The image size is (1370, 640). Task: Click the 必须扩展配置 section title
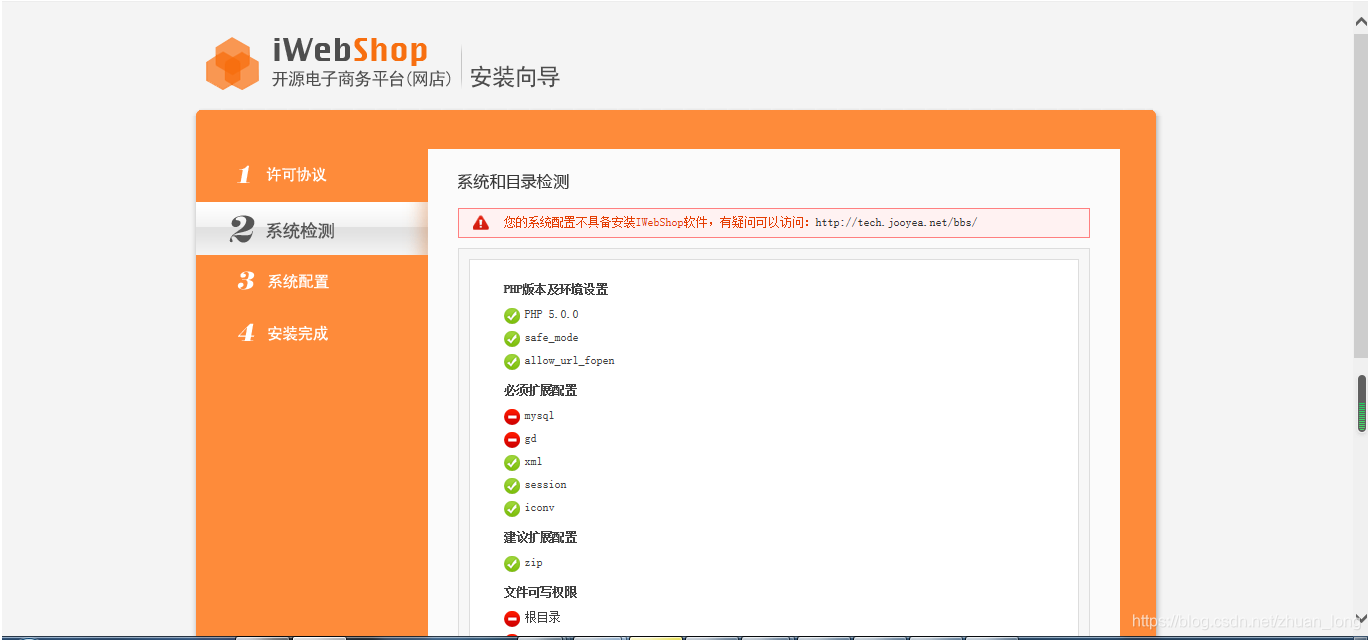point(540,391)
